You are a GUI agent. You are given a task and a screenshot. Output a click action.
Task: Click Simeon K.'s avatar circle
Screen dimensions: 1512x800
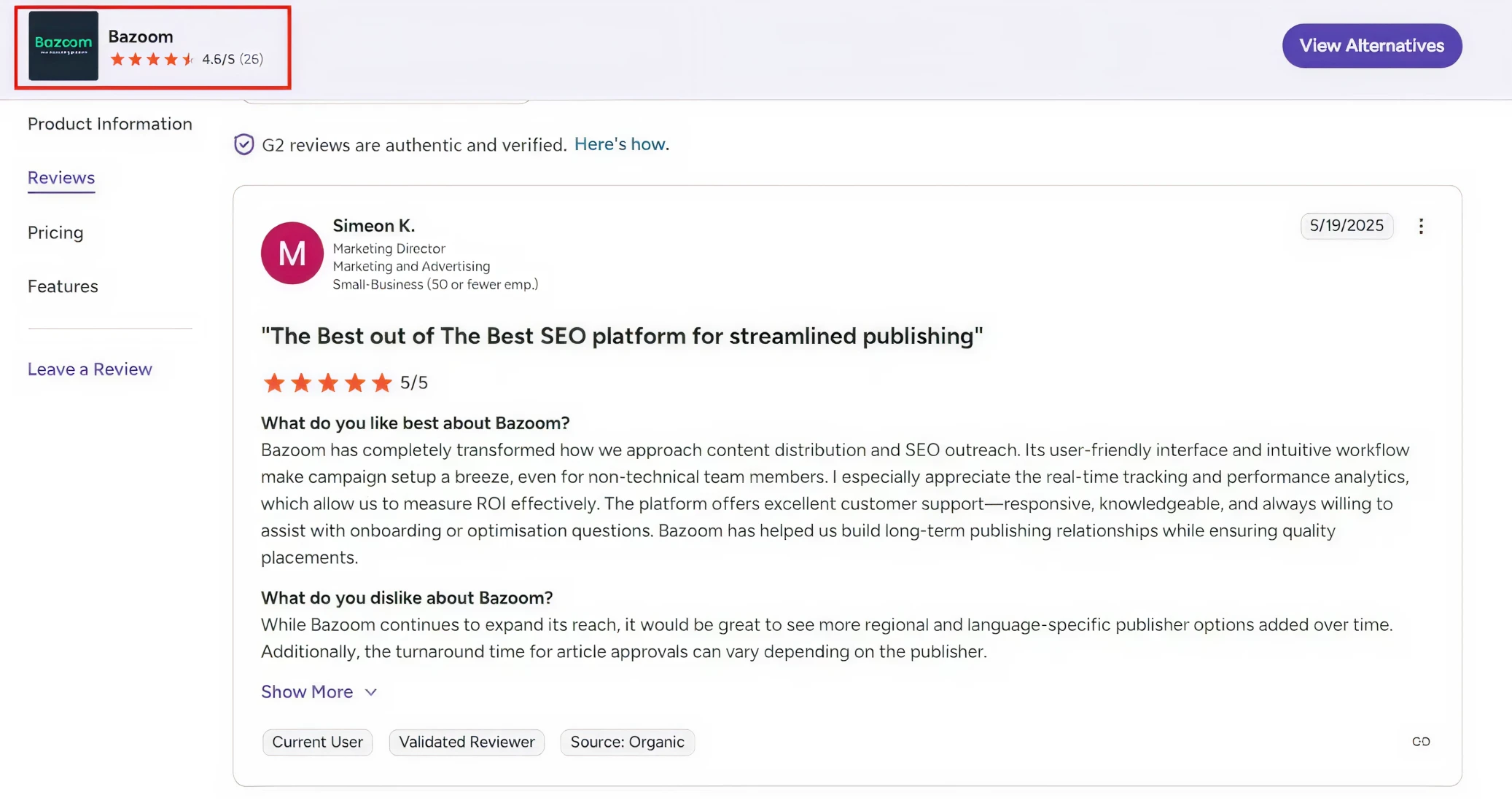click(x=292, y=254)
